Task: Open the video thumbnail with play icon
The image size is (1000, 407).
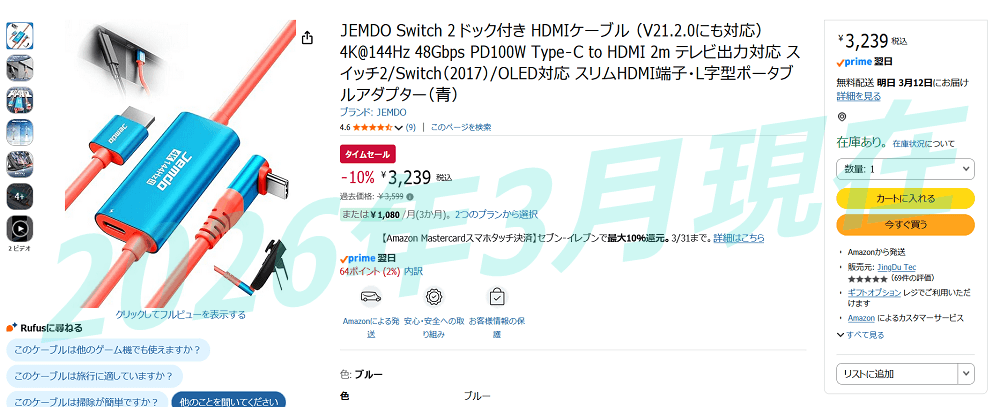Action: click(x=20, y=228)
